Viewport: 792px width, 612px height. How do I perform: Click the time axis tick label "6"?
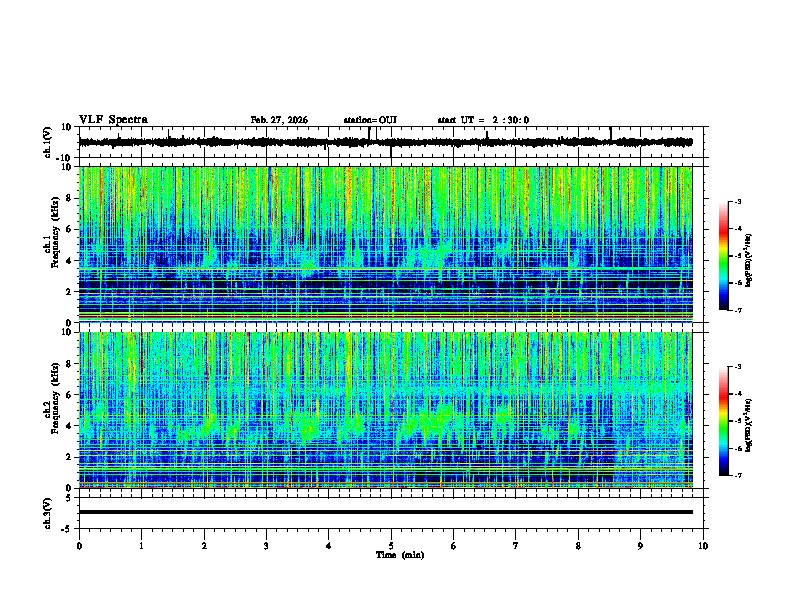point(454,546)
